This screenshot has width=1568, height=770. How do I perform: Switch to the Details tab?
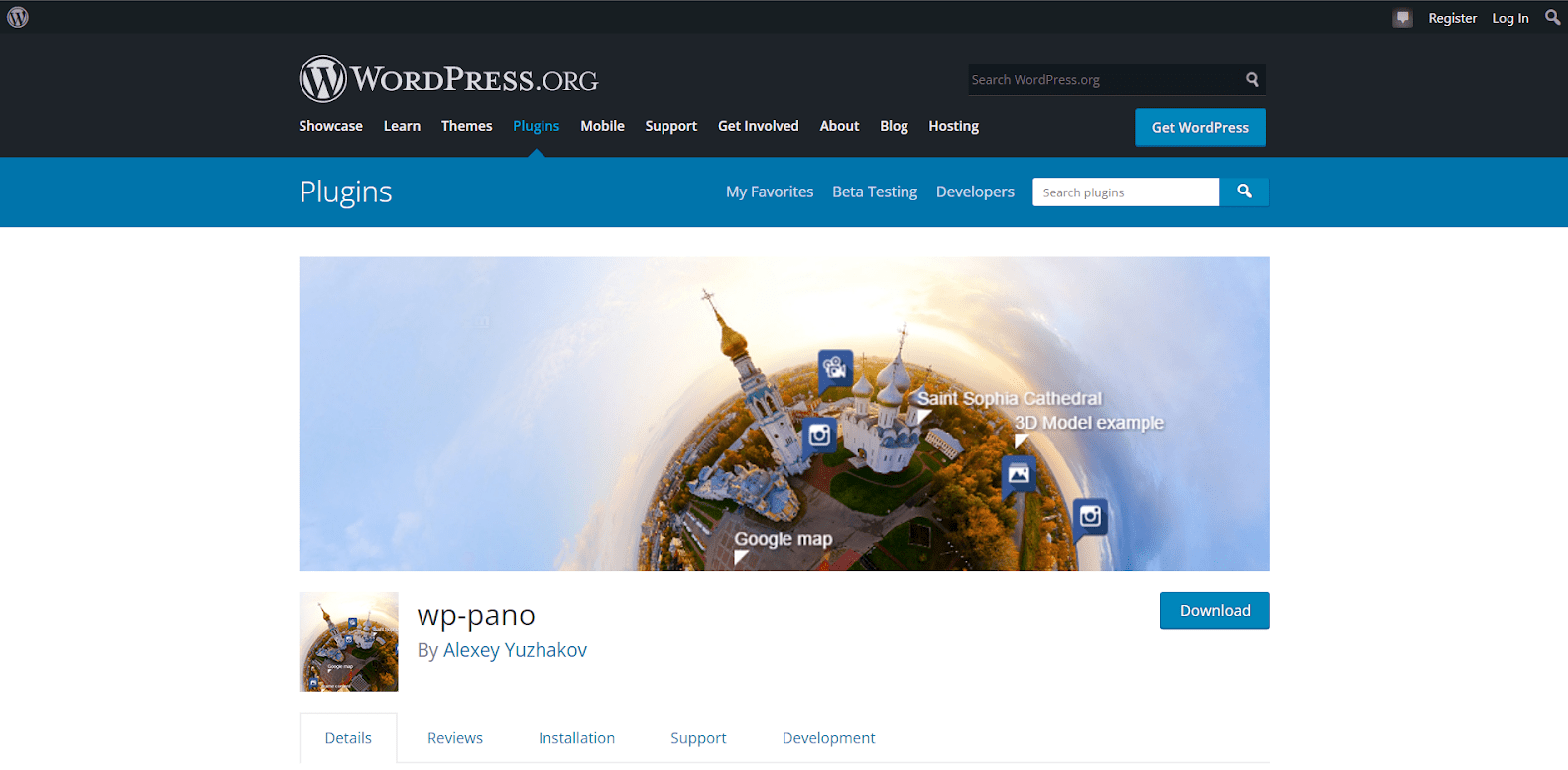(x=348, y=738)
